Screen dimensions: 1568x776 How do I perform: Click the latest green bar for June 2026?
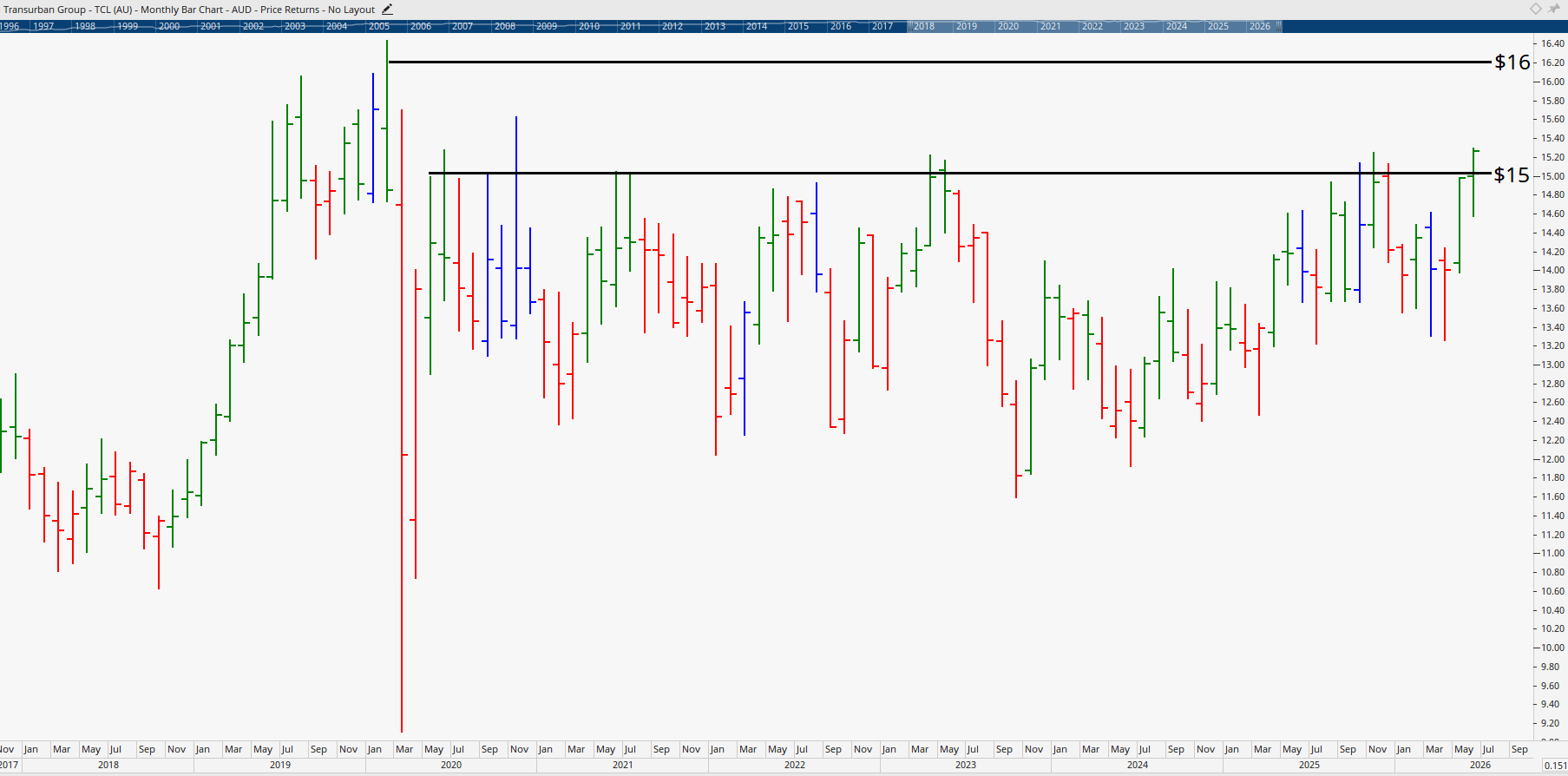coord(1473,182)
